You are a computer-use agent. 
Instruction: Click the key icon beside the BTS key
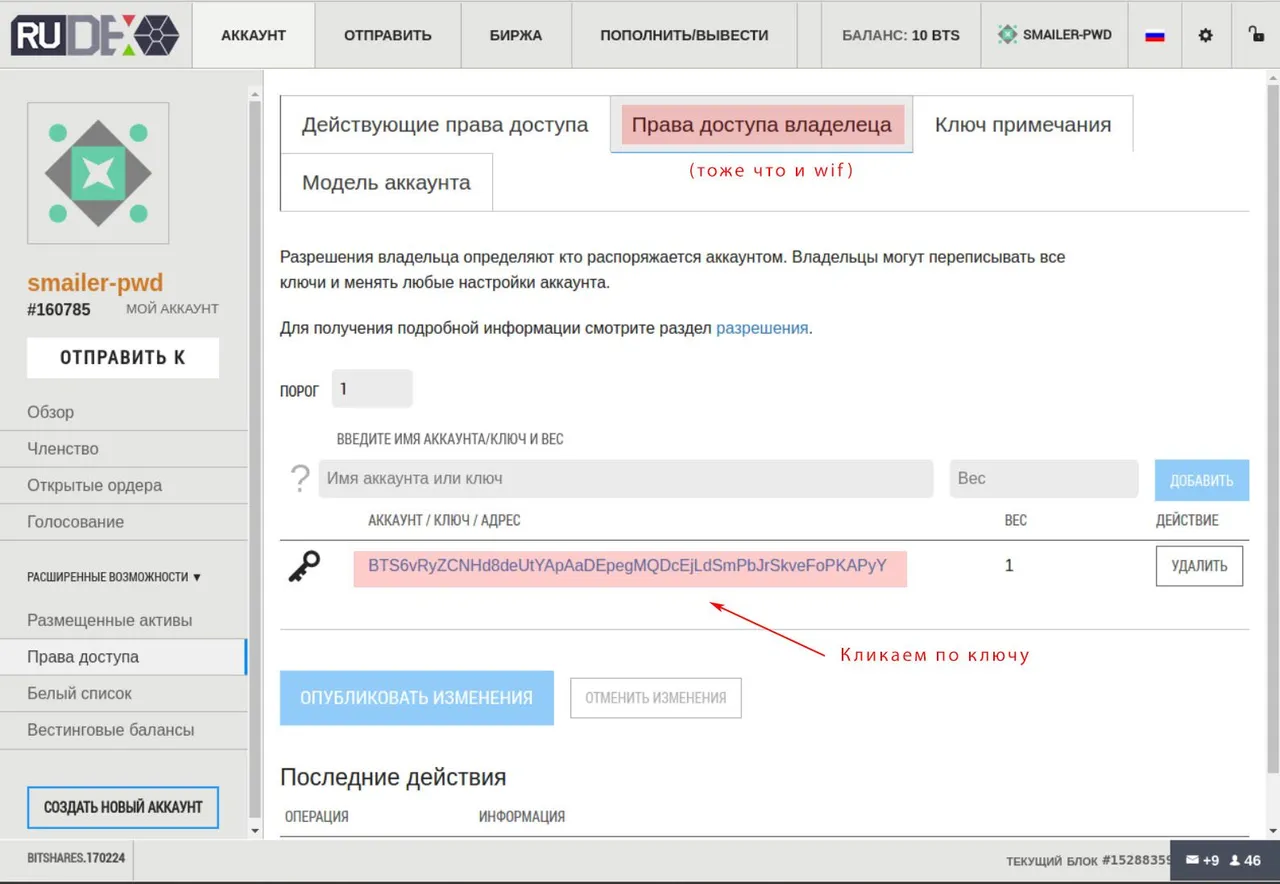304,566
